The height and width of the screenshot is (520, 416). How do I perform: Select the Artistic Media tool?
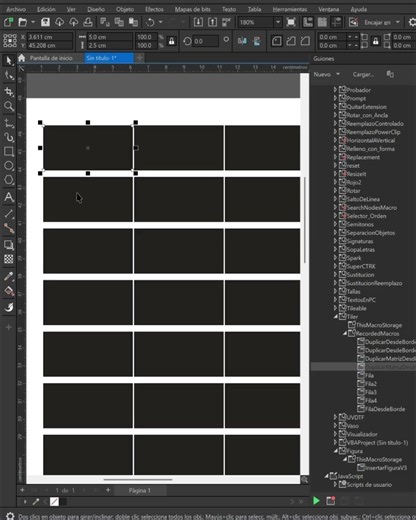click(9, 137)
